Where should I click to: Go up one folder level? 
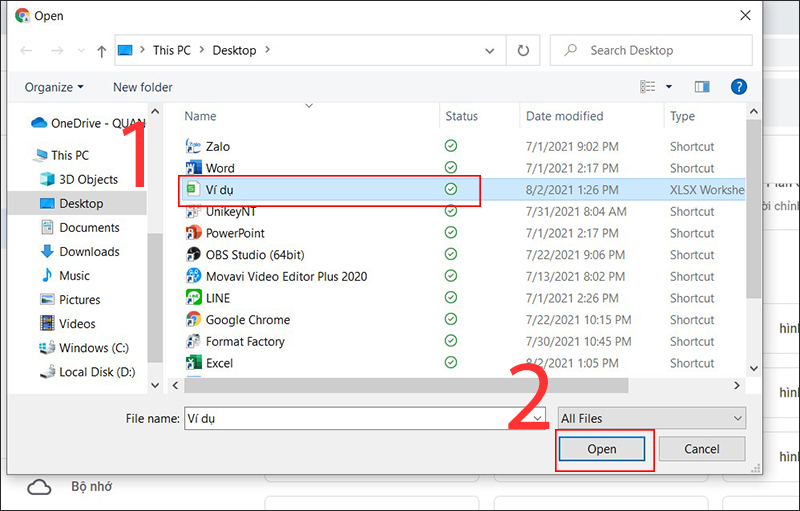click(102, 51)
